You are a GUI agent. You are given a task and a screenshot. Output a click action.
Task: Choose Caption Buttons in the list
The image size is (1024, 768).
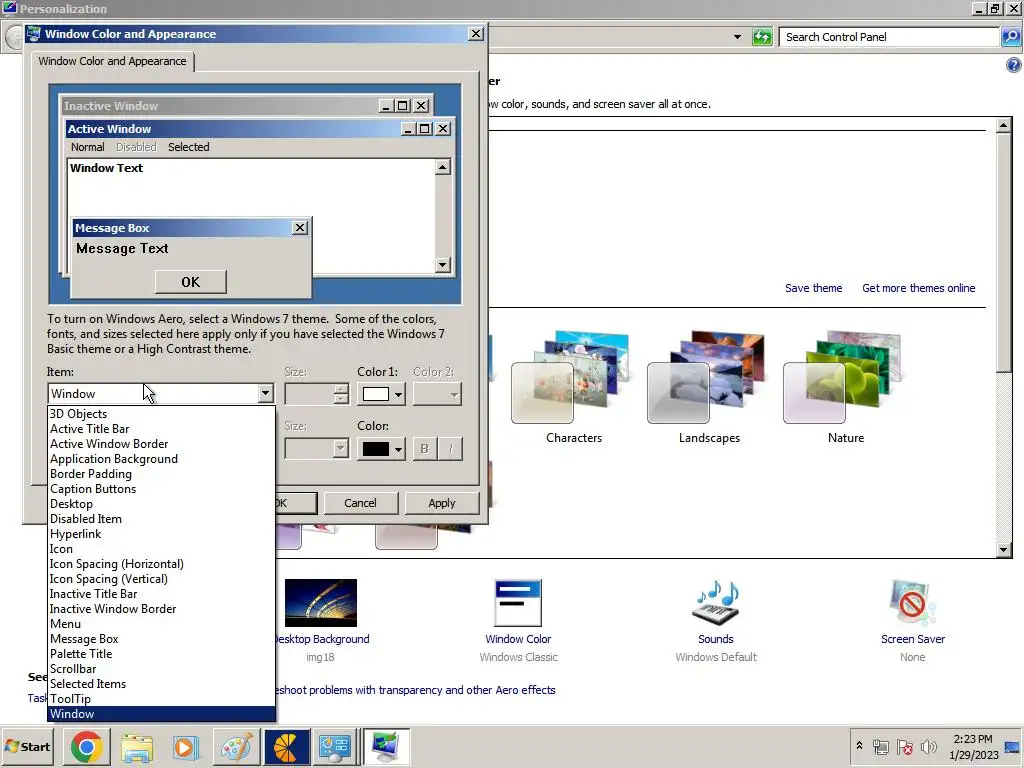(x=161, y=488)
